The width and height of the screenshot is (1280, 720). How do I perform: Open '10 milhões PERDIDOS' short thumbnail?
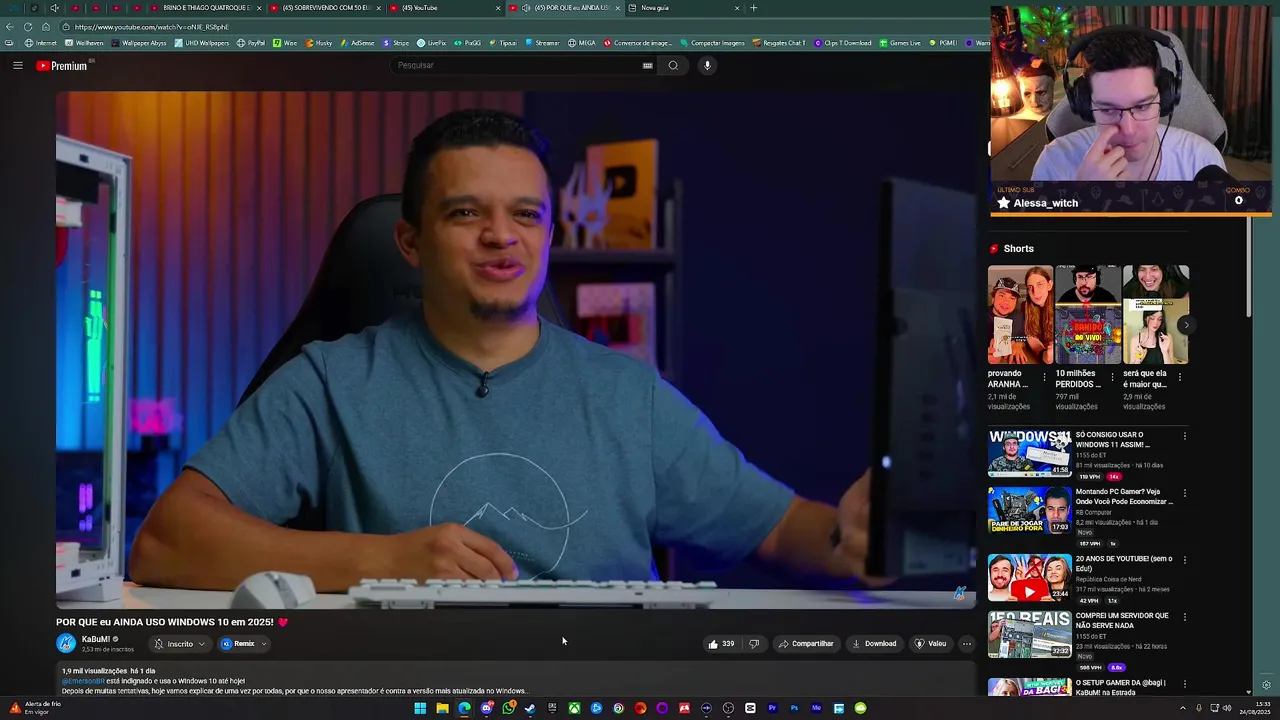point(1088,314)
